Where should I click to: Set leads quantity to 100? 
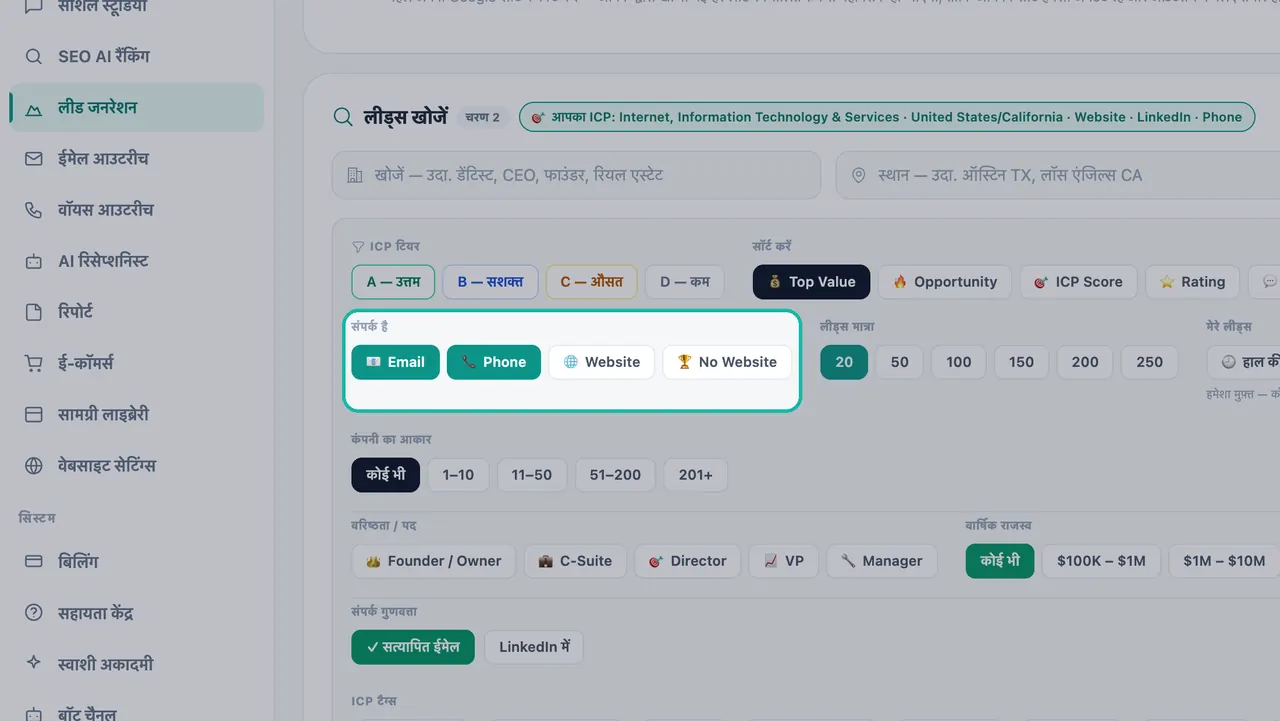point(959,362)
